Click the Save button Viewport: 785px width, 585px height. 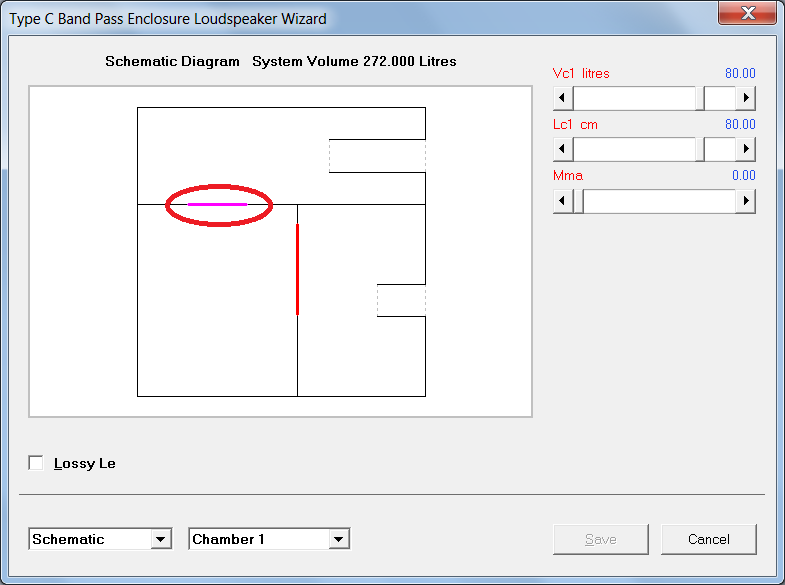601,539
